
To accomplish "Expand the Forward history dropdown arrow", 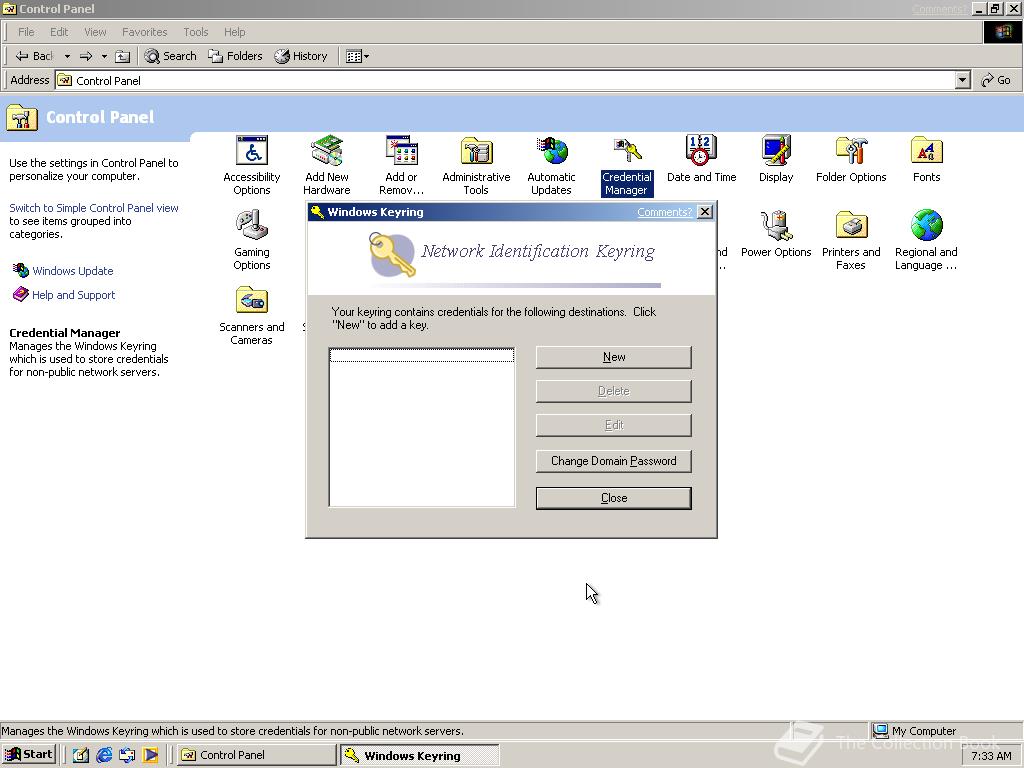I will point(104,56).
